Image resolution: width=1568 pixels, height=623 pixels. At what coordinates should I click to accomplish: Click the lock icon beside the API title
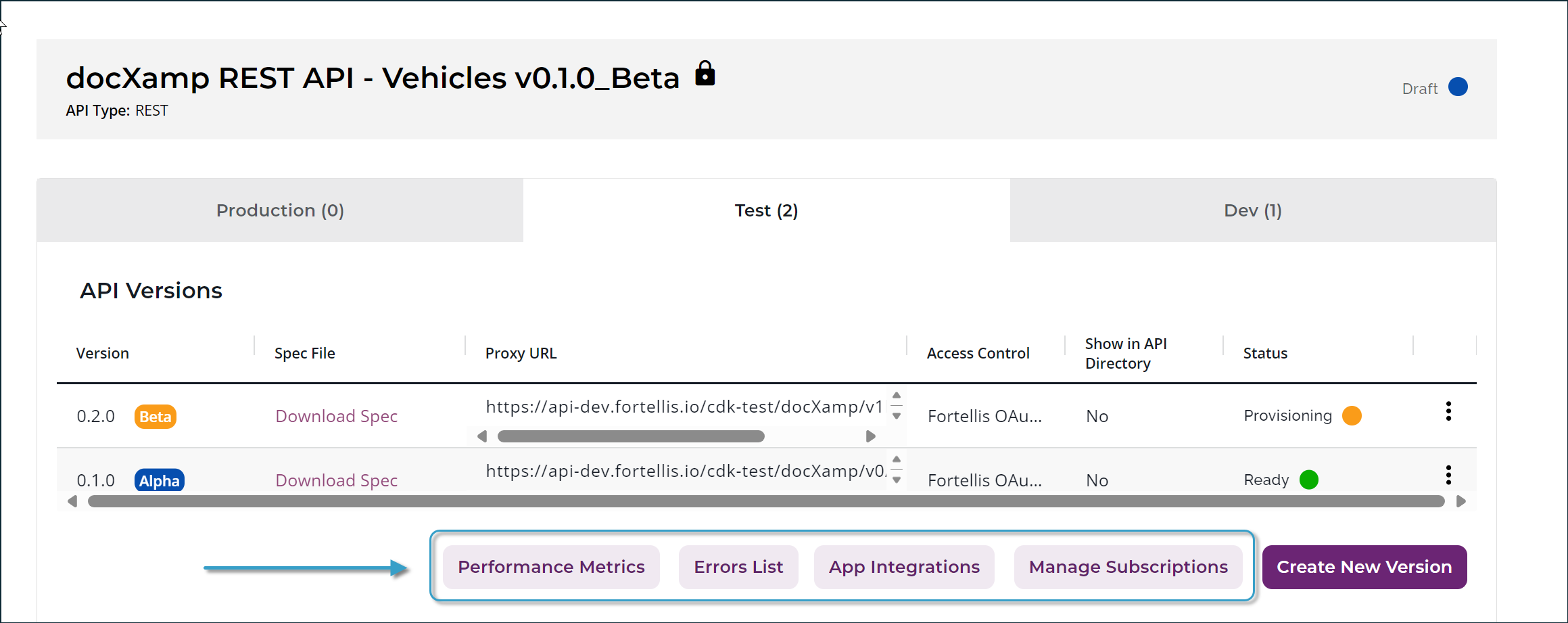(705, 74)
